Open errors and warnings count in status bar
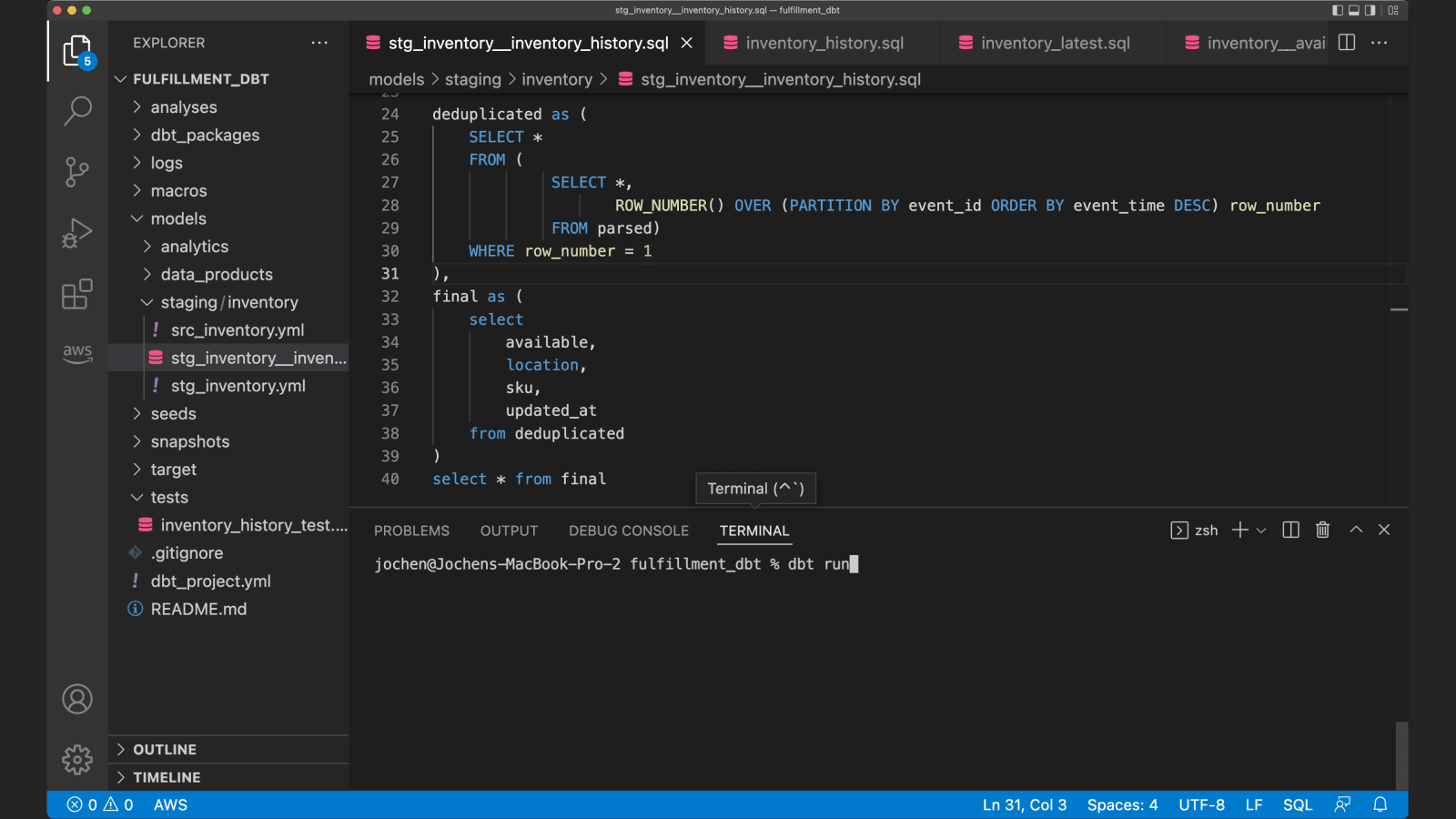Screen dimensions: 1456x819 coord(100,804)
